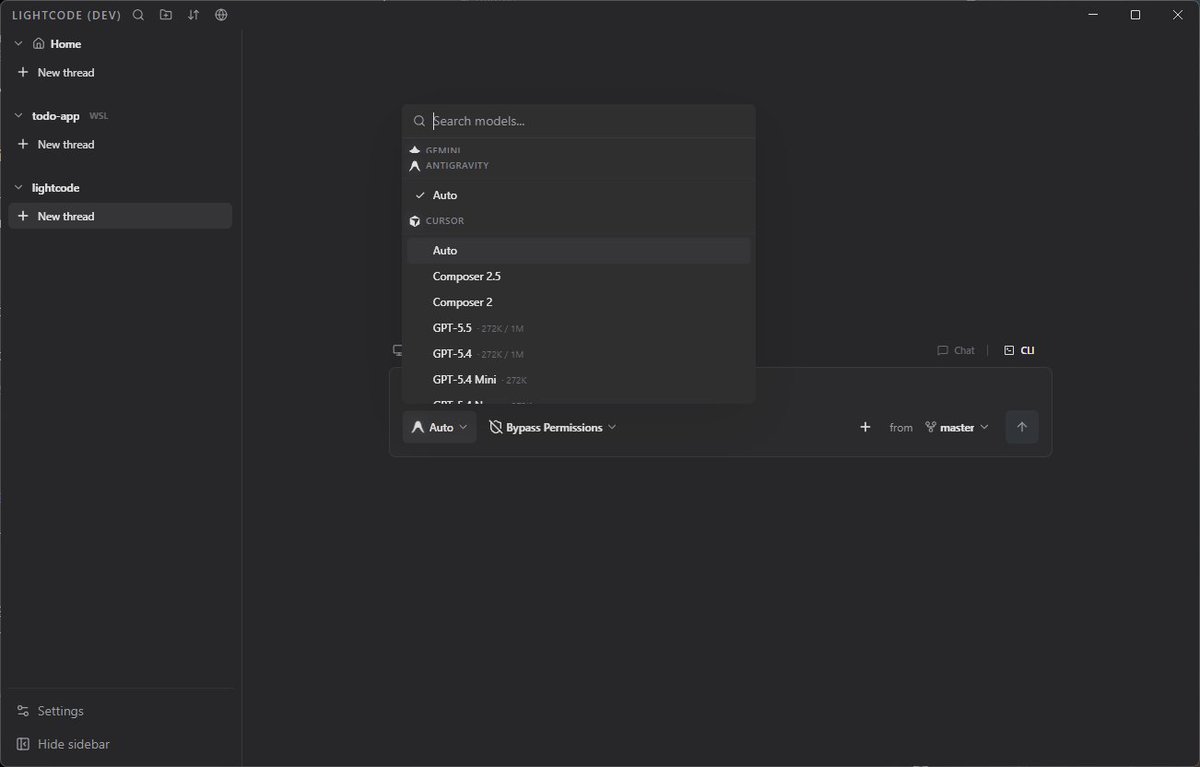Click the Antigravity provider logo in list
Viewport: 1200px width, 767px height.
(x=415, y=166)
